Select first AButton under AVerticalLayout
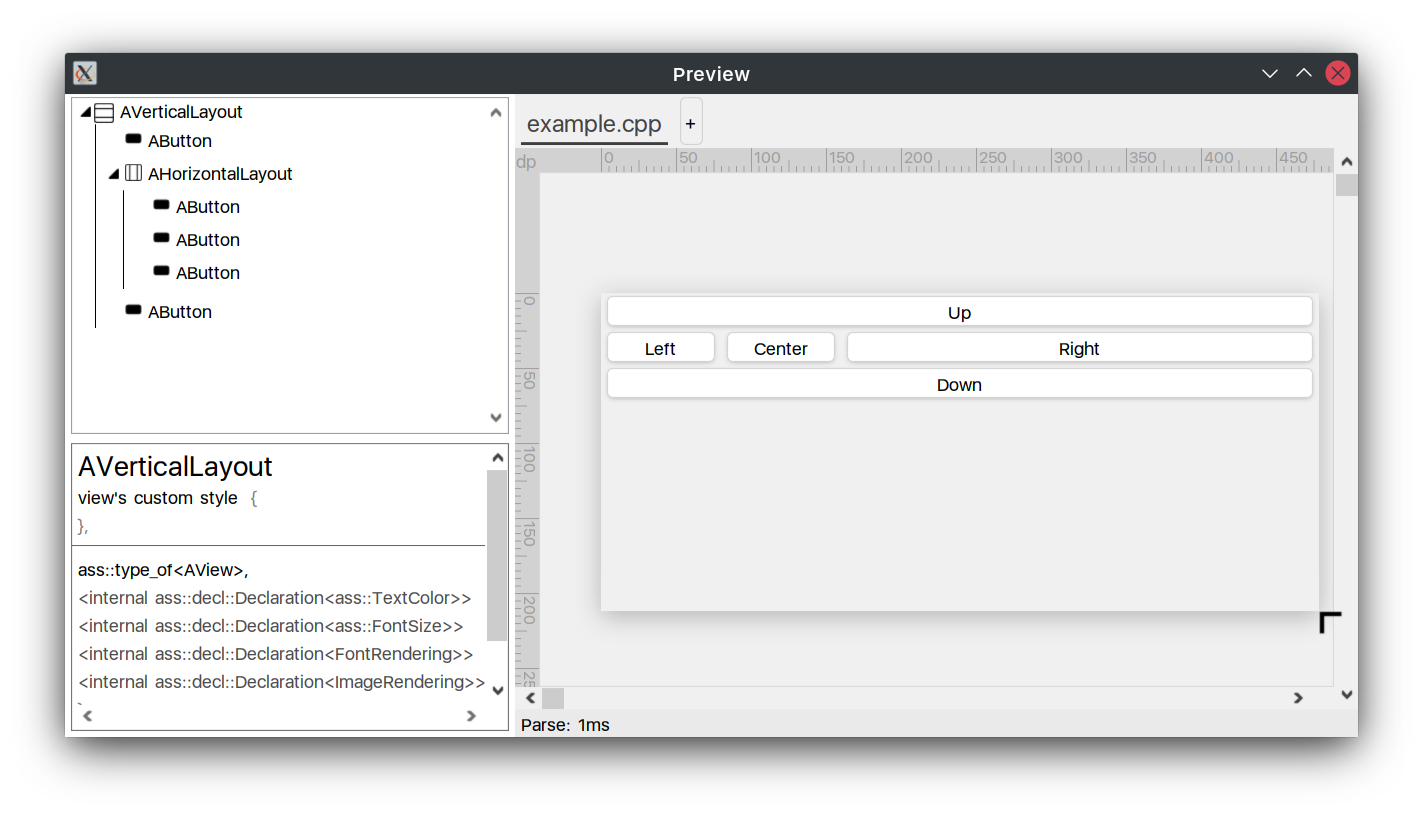 179,141
